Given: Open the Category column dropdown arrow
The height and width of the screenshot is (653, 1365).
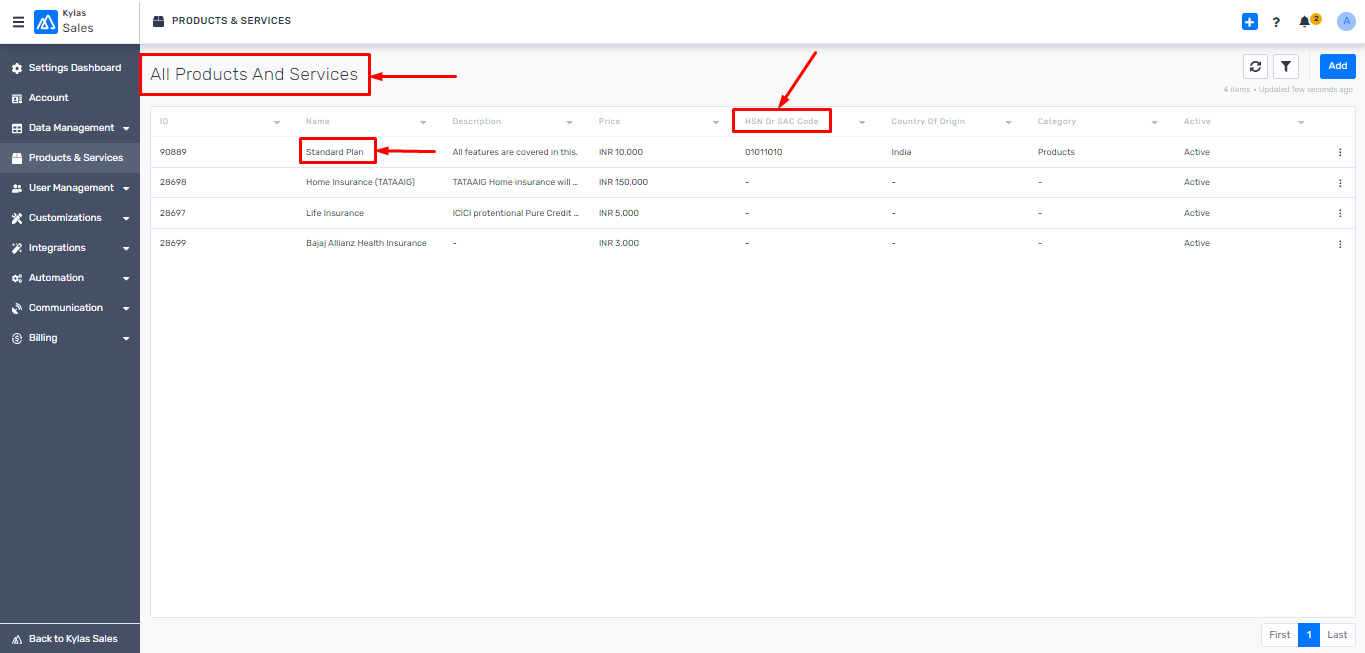Looking at the screenshot, I should pos(1155,123).
